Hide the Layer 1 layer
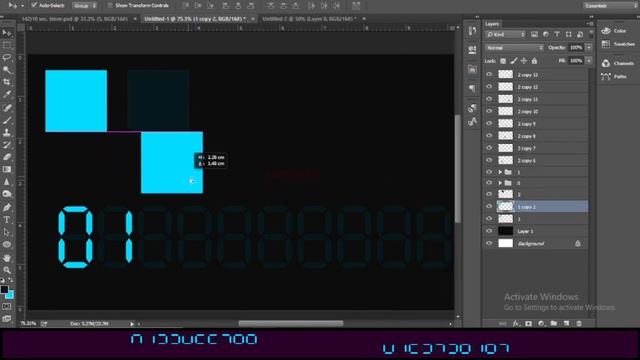 (489, 231)
